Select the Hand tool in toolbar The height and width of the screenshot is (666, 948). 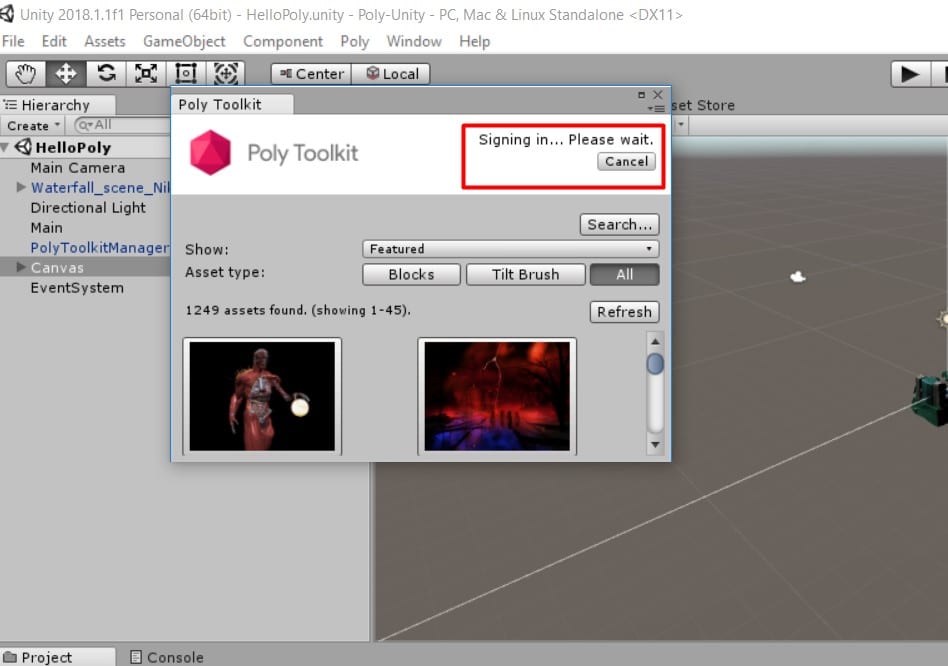pos(26,74)
